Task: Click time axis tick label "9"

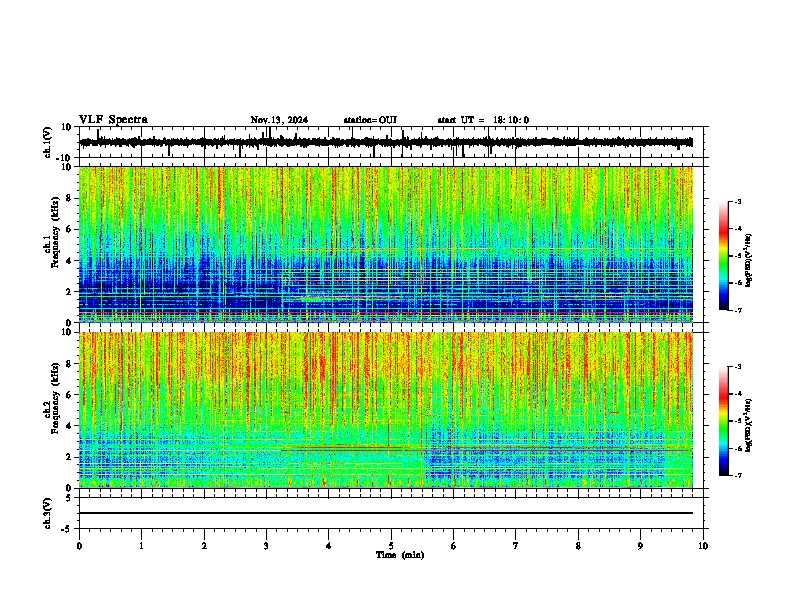Action: [x=640, y=546]
